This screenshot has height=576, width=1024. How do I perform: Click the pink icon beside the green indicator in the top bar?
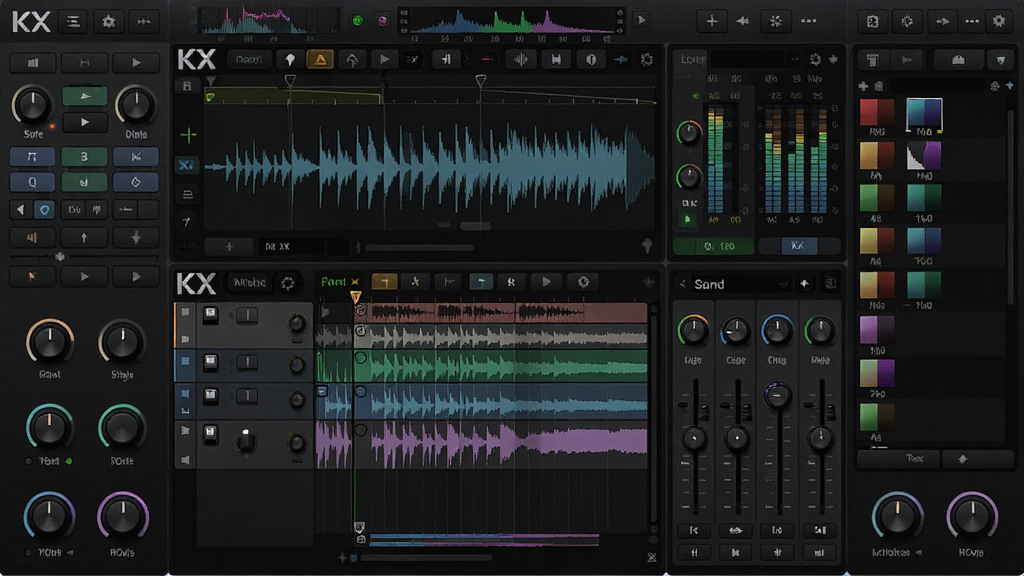coord(383,21)
